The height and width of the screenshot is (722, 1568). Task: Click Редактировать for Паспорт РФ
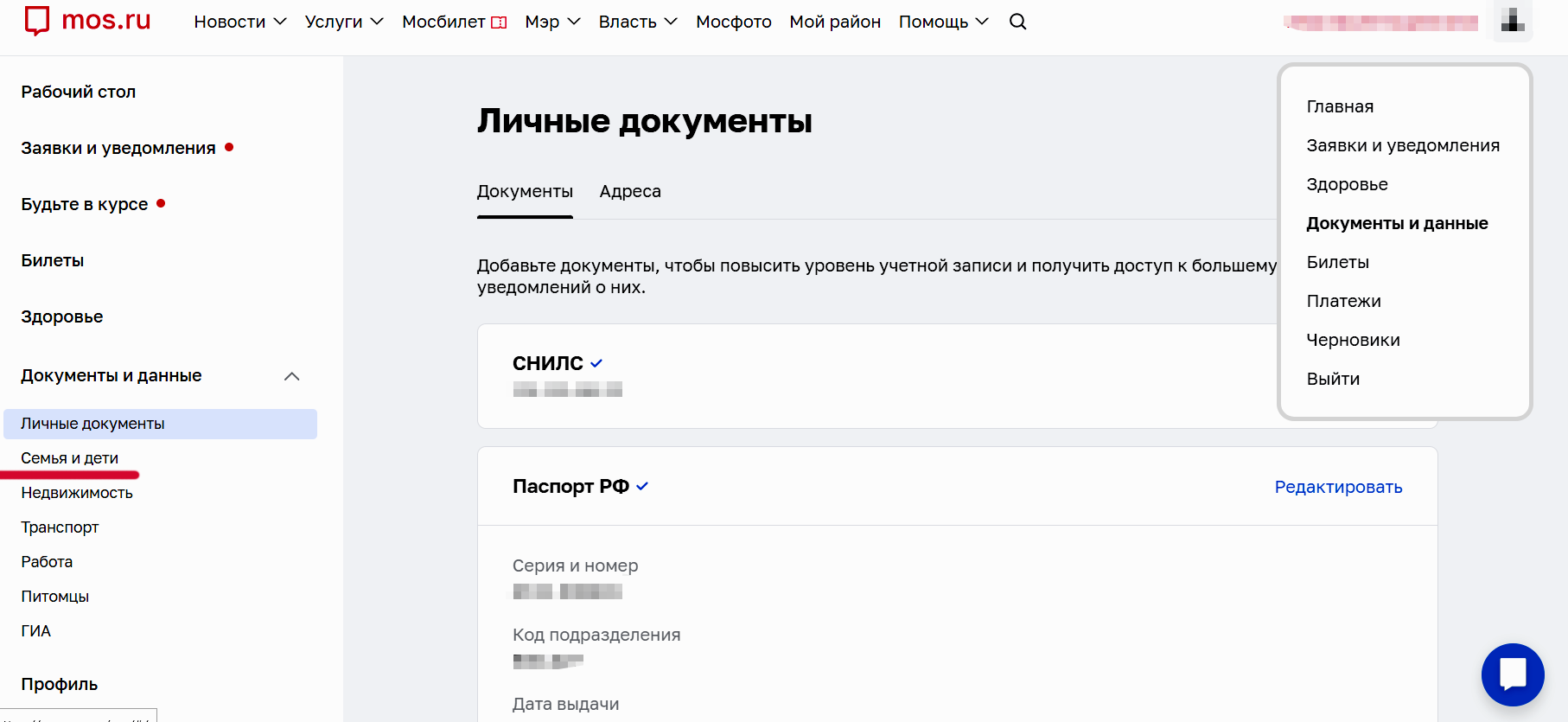(x=1338, y=487)
